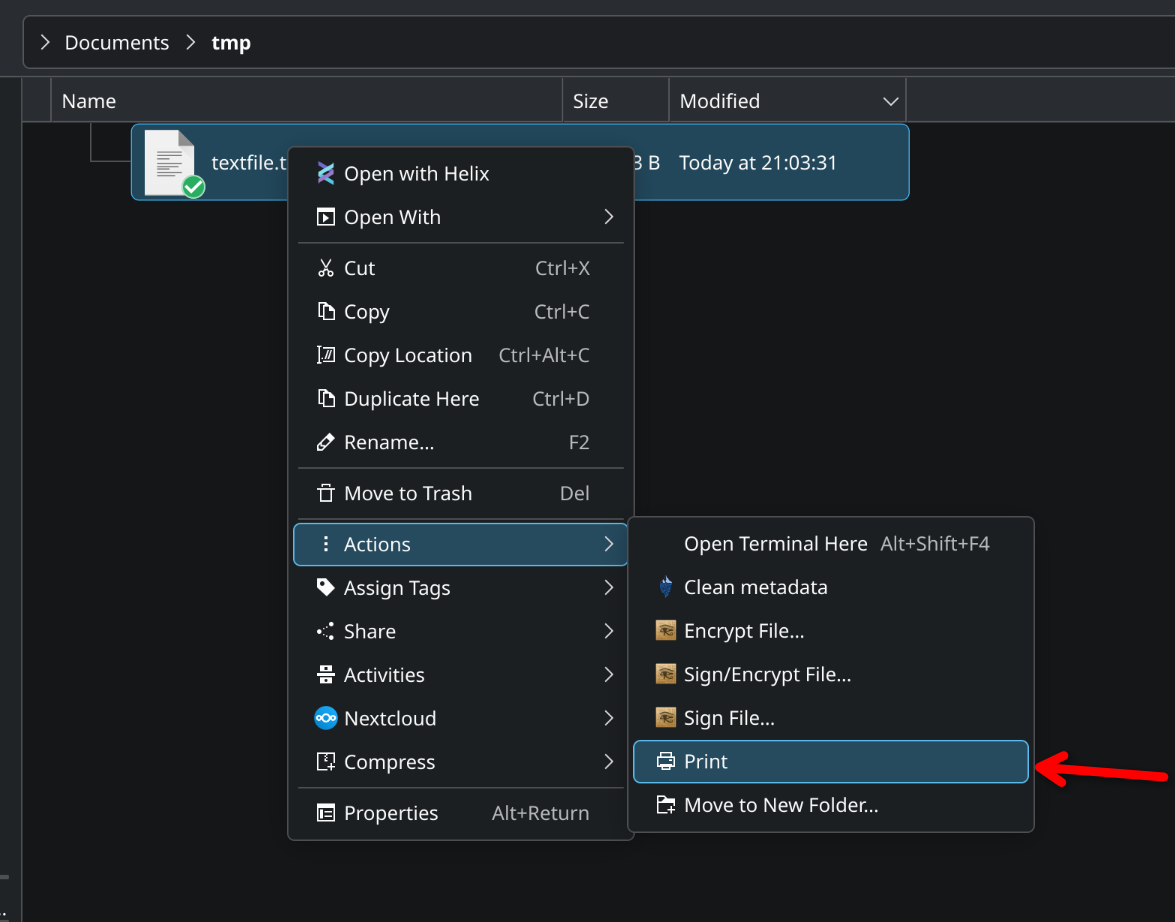Click the Name column header
Screen dimensions: 1175x922
[89, 101]
